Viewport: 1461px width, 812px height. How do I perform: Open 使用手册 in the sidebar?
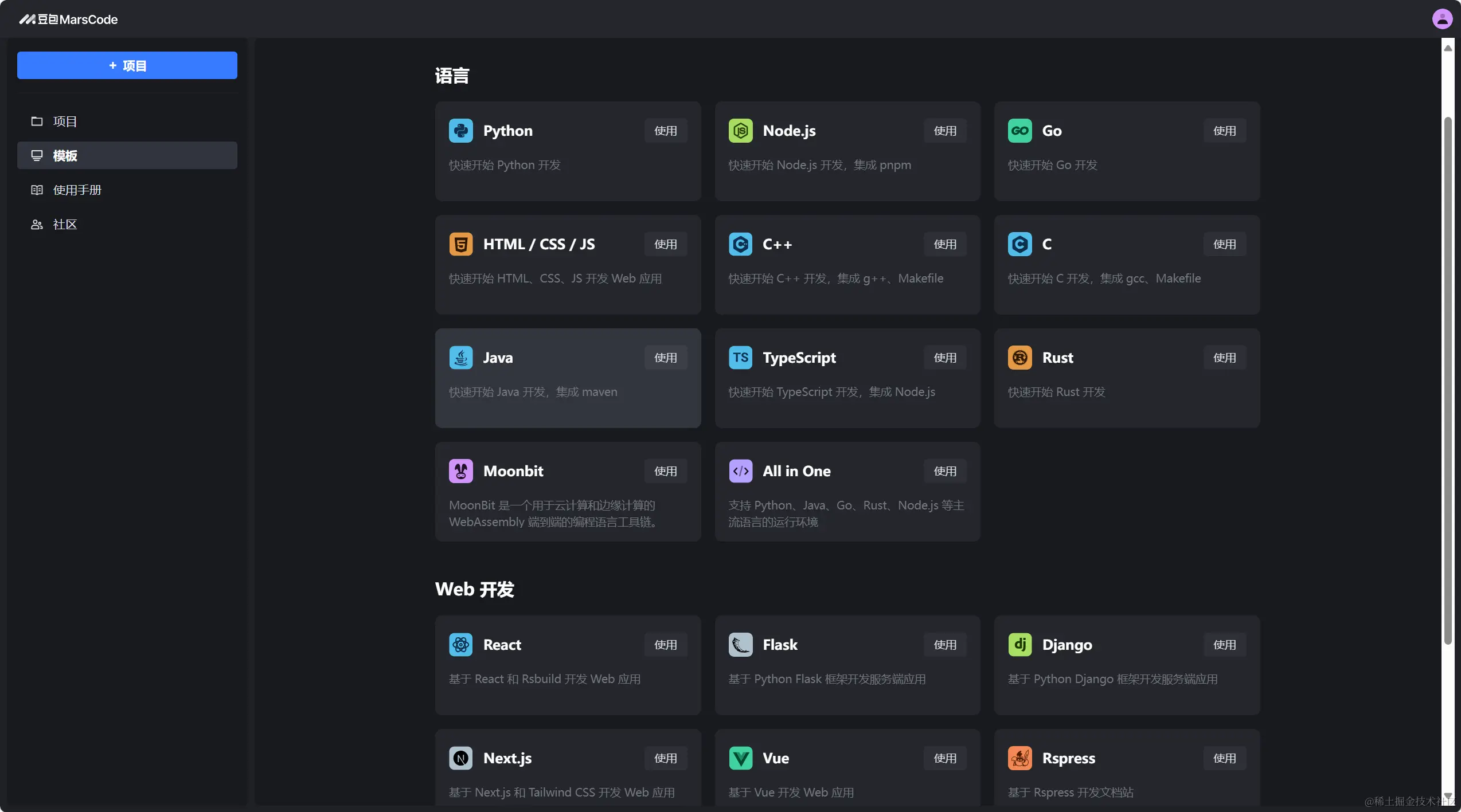click(127, 190)
